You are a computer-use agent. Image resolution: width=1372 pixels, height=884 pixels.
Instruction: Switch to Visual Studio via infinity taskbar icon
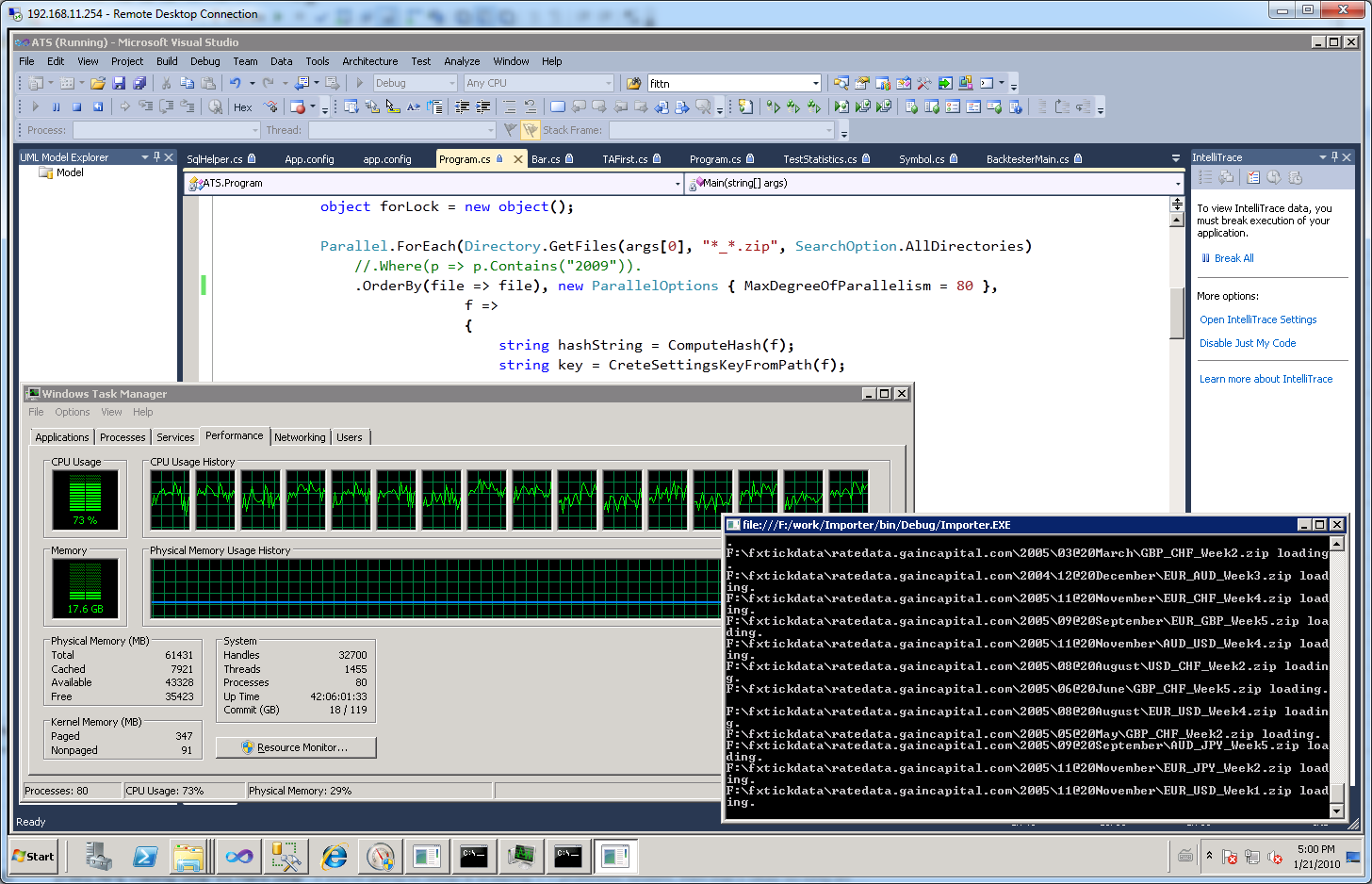(239, 857)
